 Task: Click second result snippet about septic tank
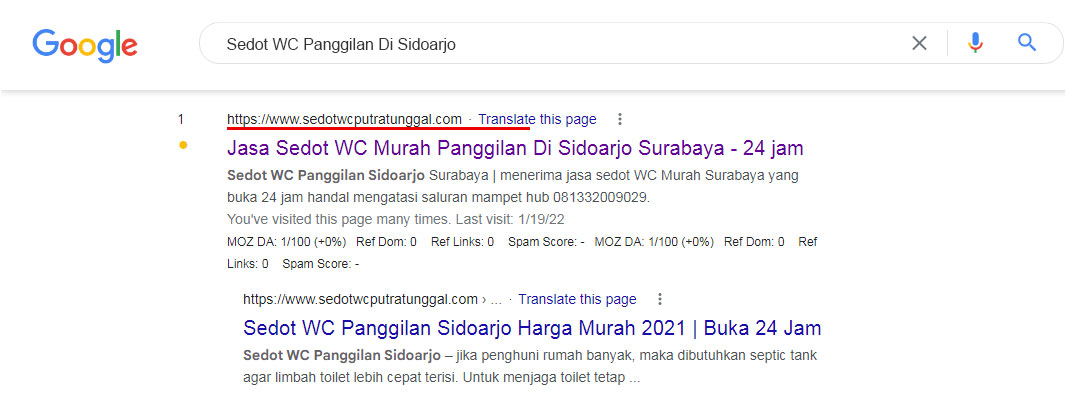coord(530,366)
